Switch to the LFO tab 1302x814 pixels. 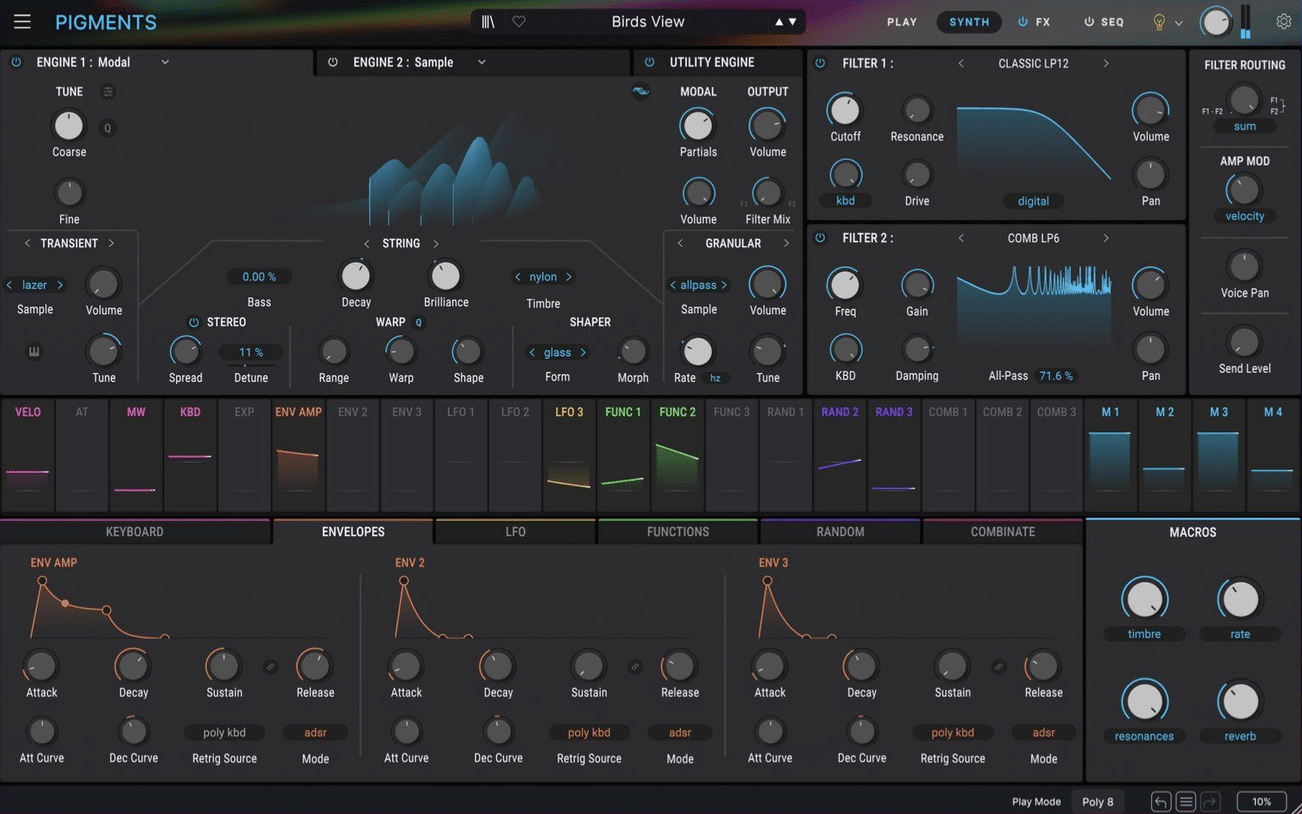click(x=515, y=532)
